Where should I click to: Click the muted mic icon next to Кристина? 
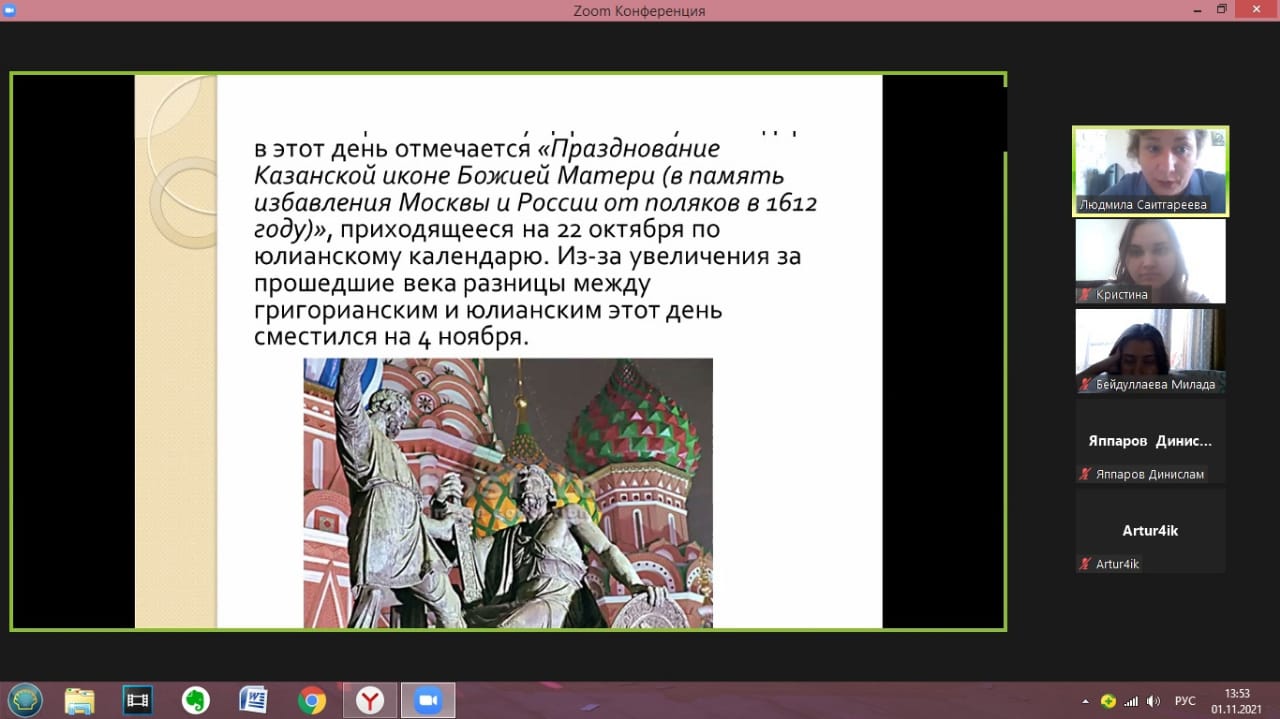point(1085,295)
